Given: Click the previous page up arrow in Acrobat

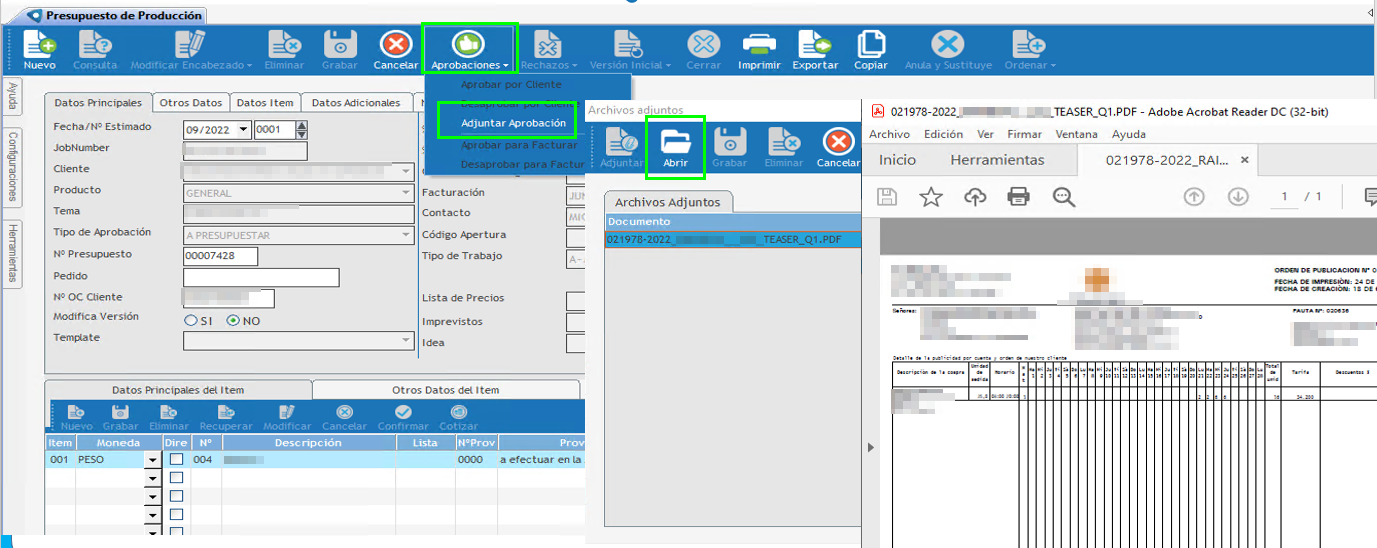Looking at the screenshot, I should (x=1193, y=196).
